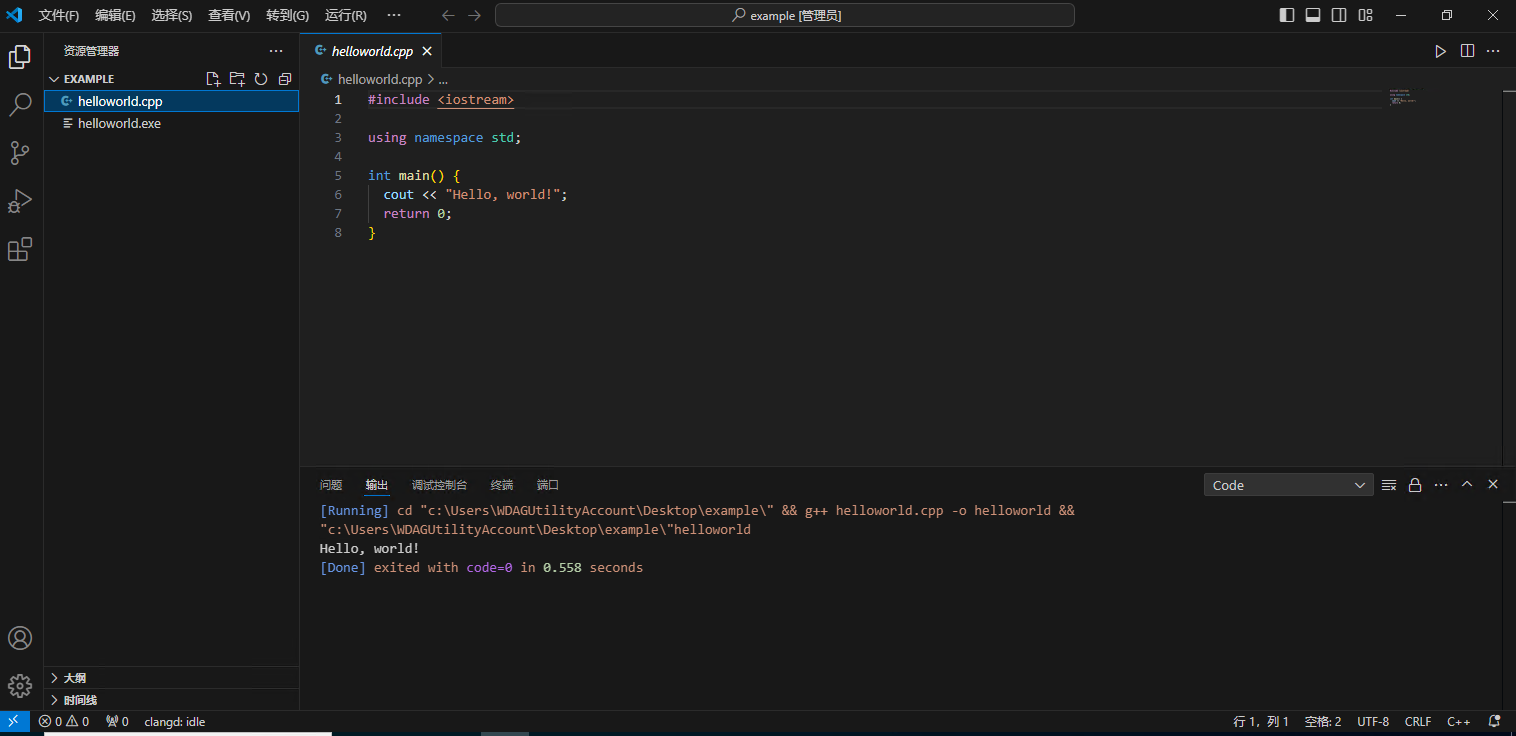Open output panel more actions menu

(x=1441, y=485)
